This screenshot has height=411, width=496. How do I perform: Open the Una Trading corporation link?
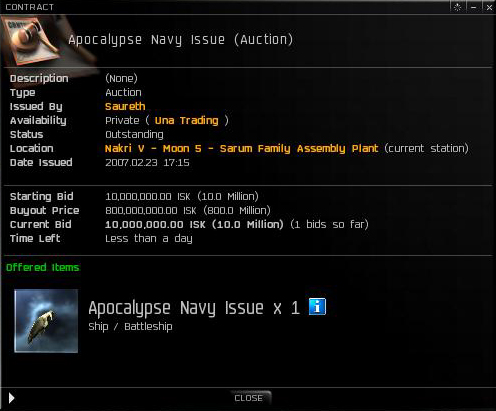point(186,120)
